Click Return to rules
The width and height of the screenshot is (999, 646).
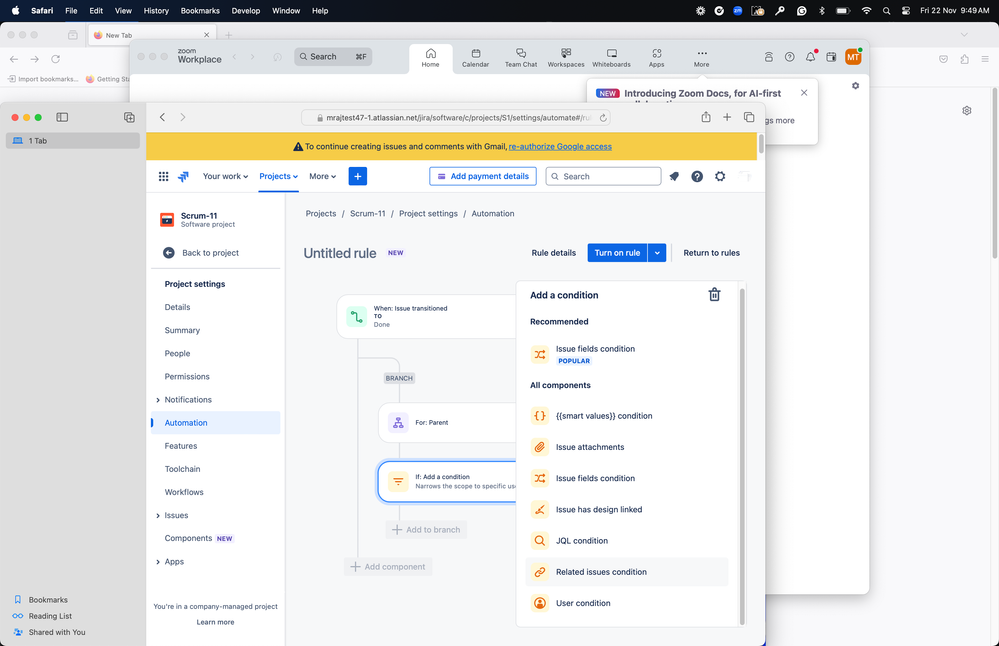(711, 253)
